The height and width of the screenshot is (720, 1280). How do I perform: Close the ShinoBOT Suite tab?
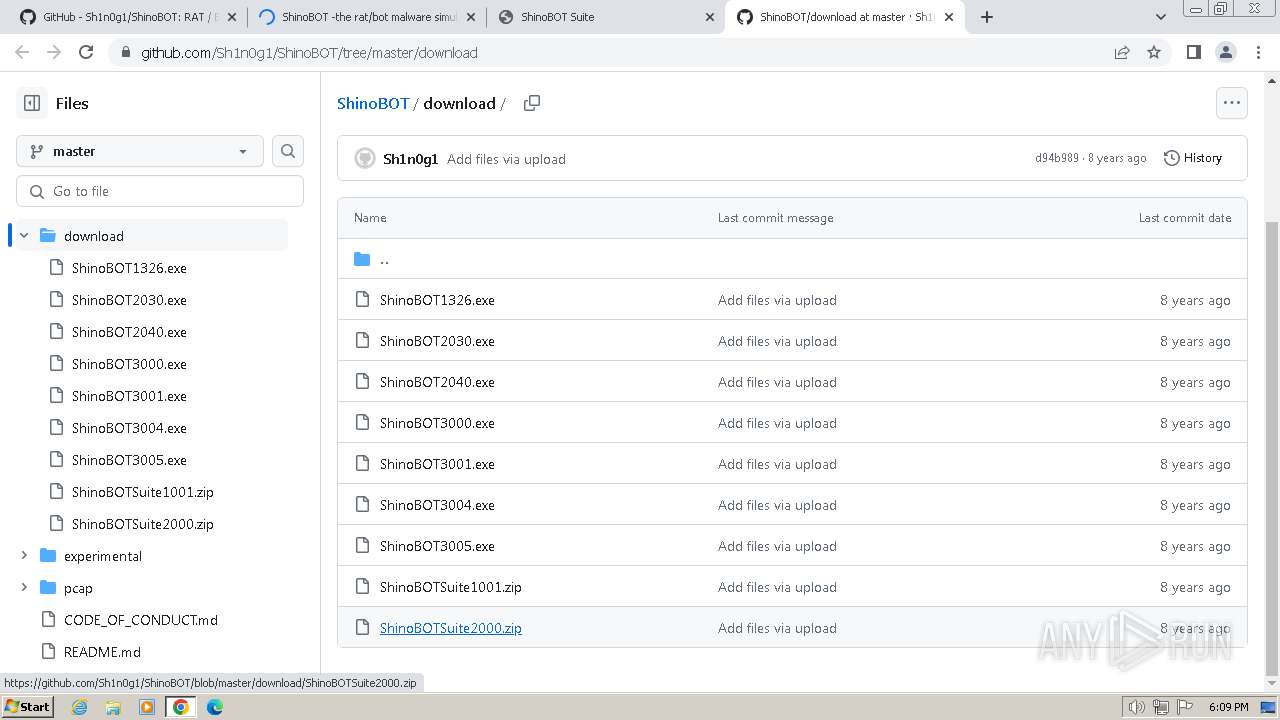tap(709, 17)
